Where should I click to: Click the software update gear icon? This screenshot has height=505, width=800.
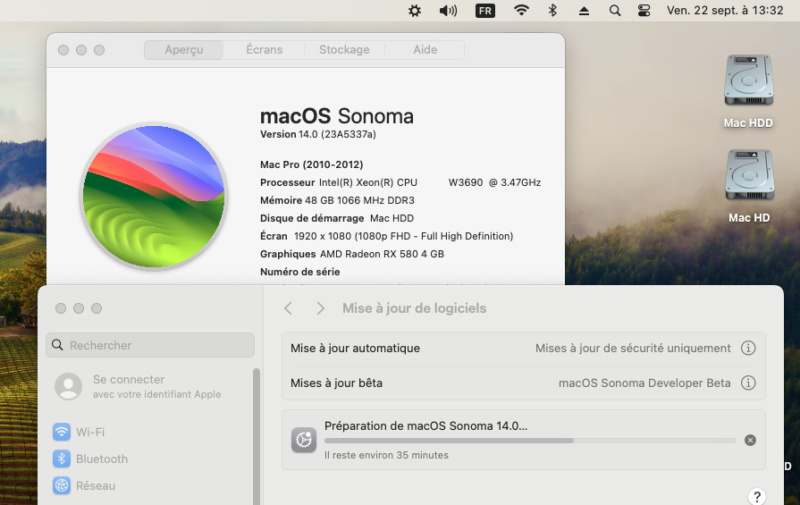(x=304, y=440)
